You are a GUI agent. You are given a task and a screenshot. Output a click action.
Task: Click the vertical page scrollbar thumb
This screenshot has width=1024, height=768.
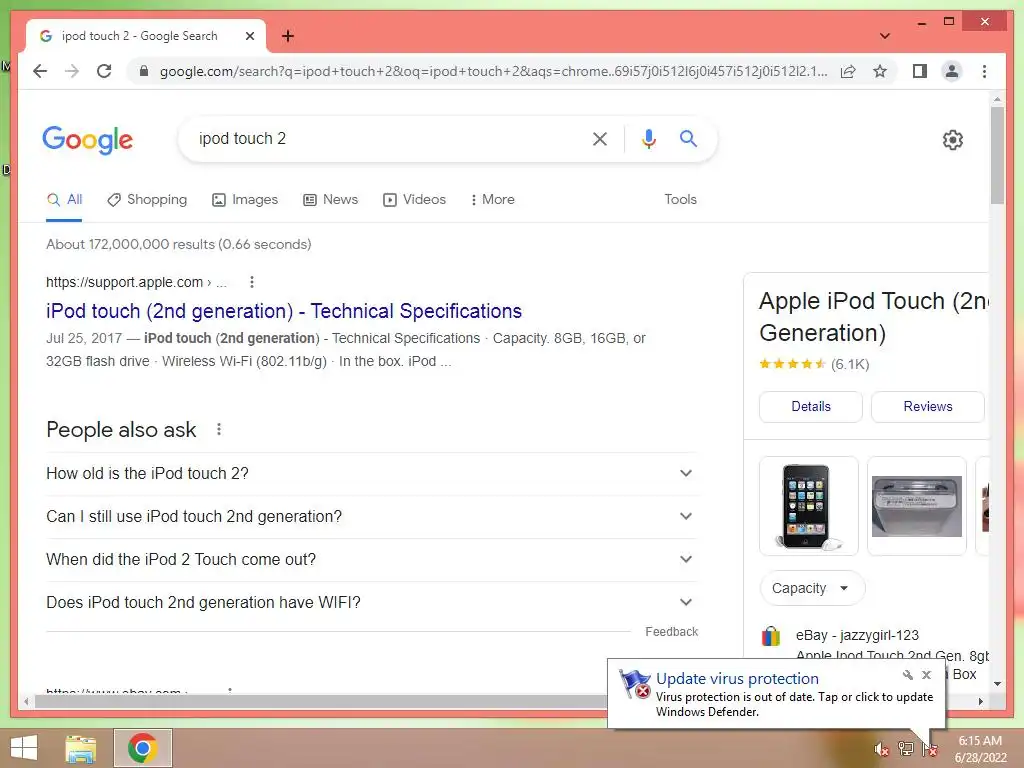997,155
